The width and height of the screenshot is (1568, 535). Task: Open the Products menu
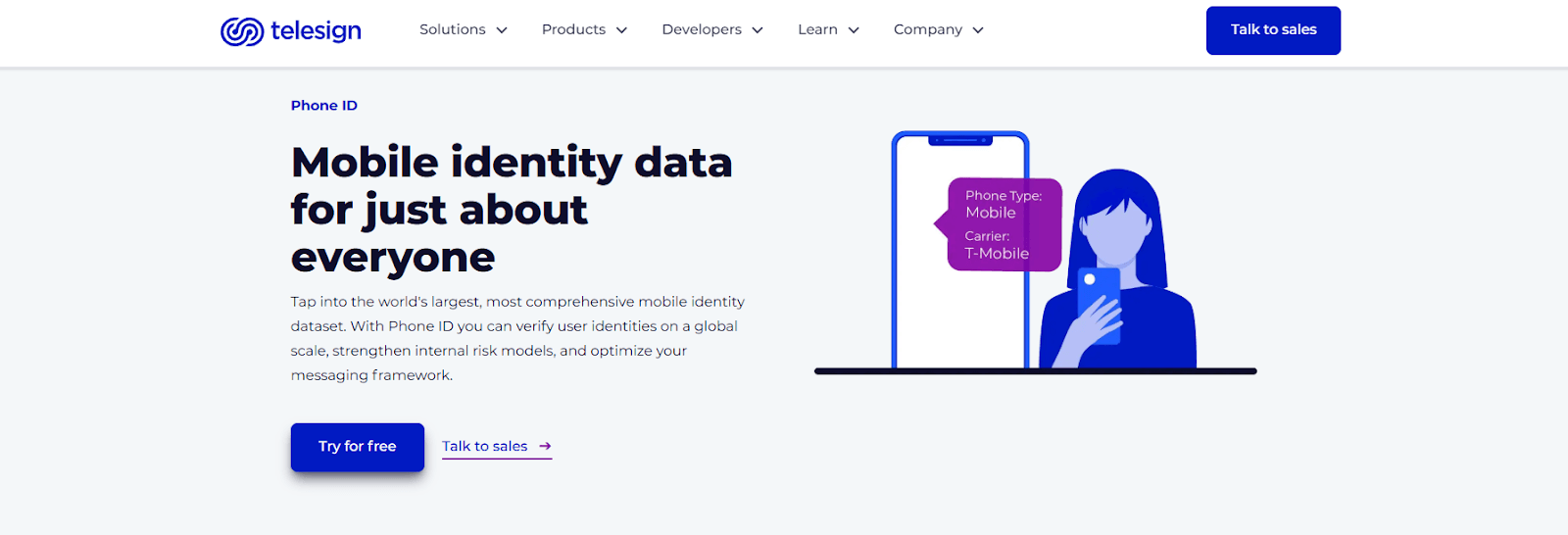point(573,29)
